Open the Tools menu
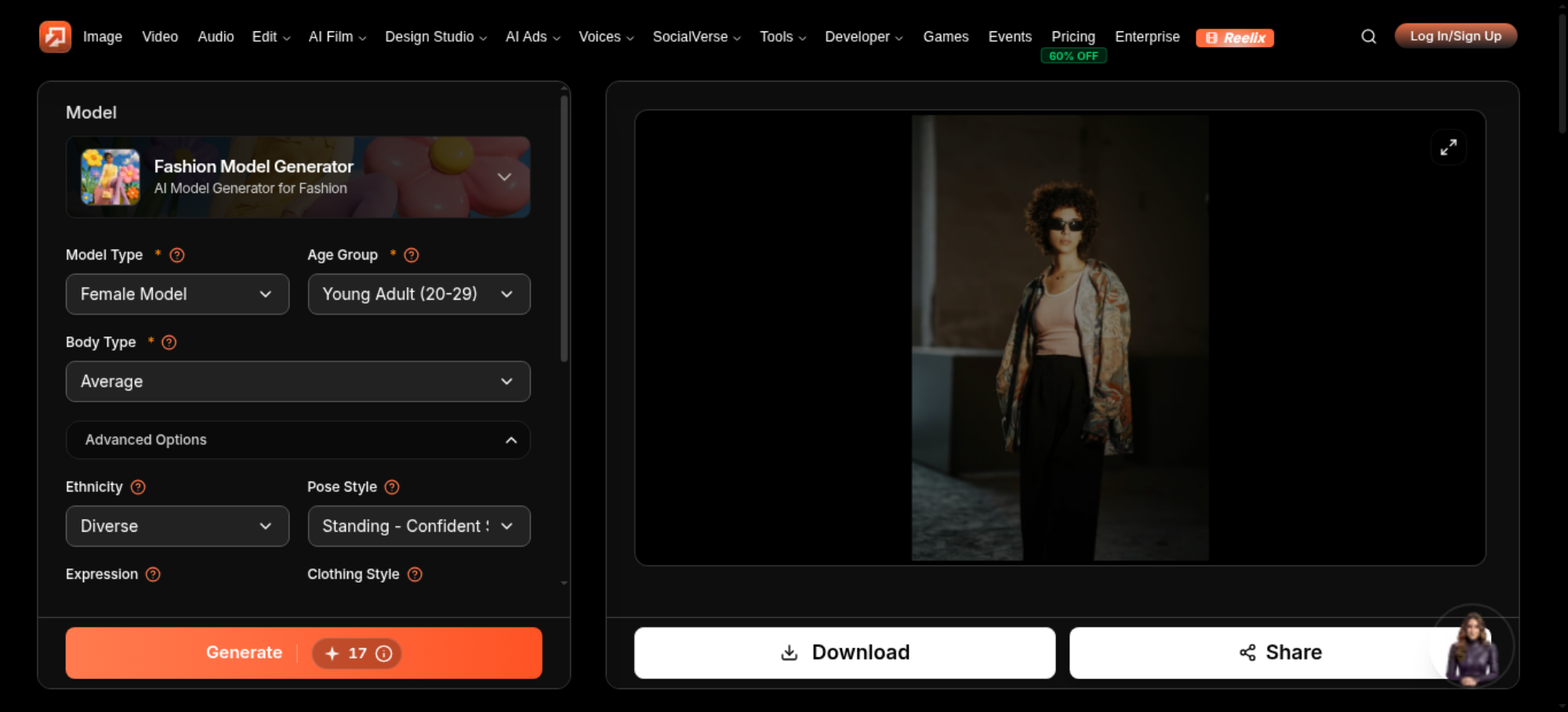Viewport: 1568px width, 712px height. click(x=782, y=37)
